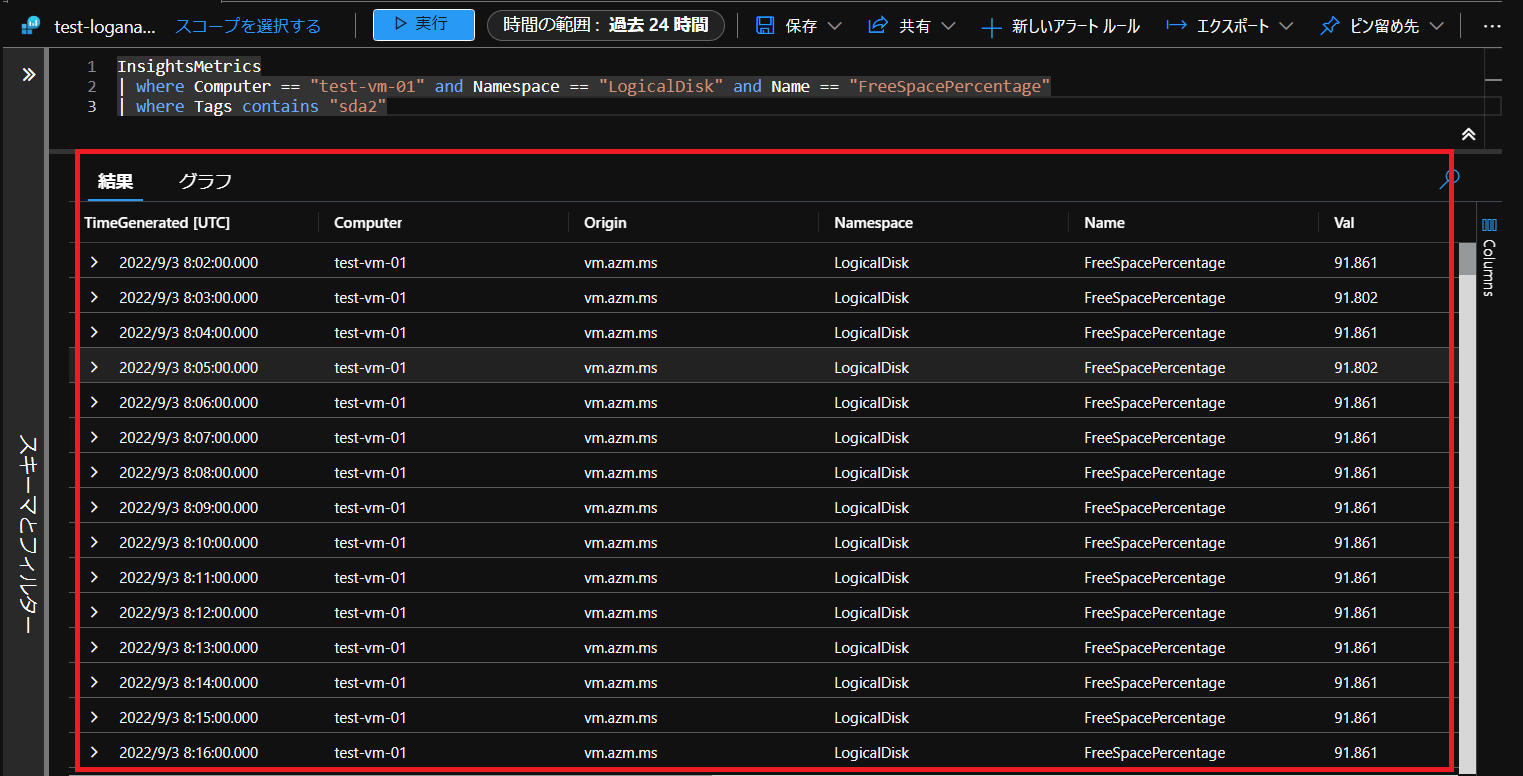Collapse the query editor with double chevron
1523x776 pixels.
(1468, 134)
